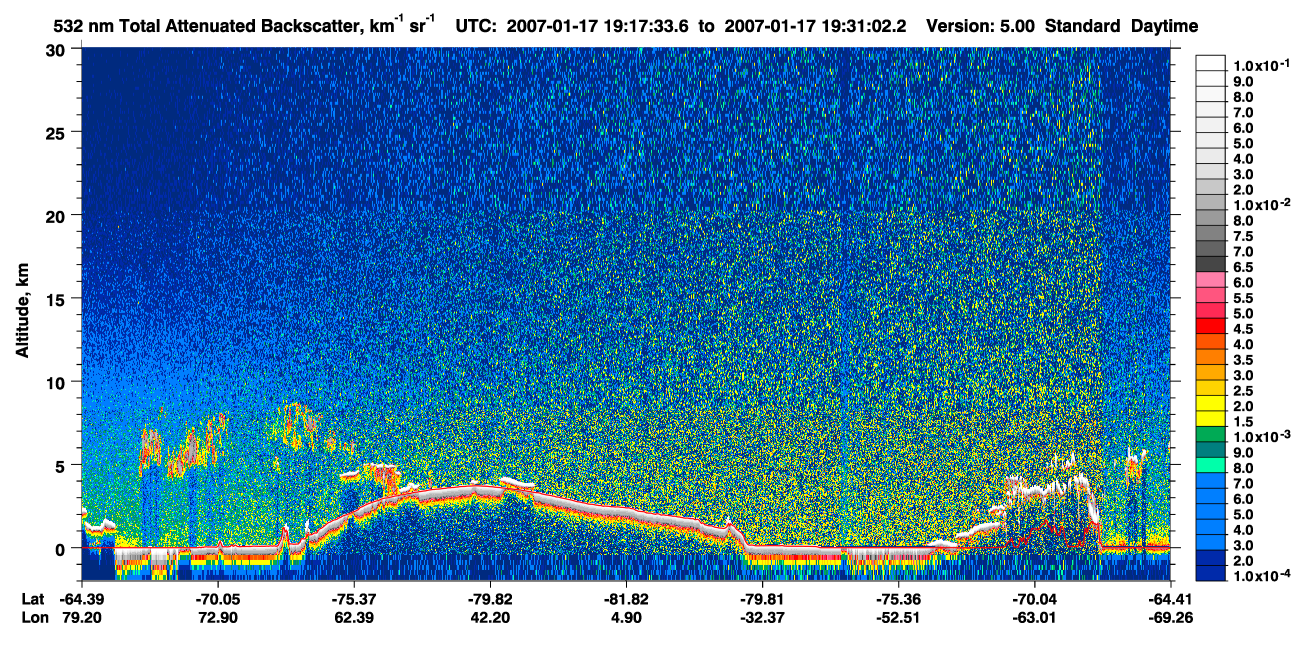Image resolution: width=1300 pixels, height=667 pixels.
Task: Click longitude value '42.20'
Action: (491, 617)
